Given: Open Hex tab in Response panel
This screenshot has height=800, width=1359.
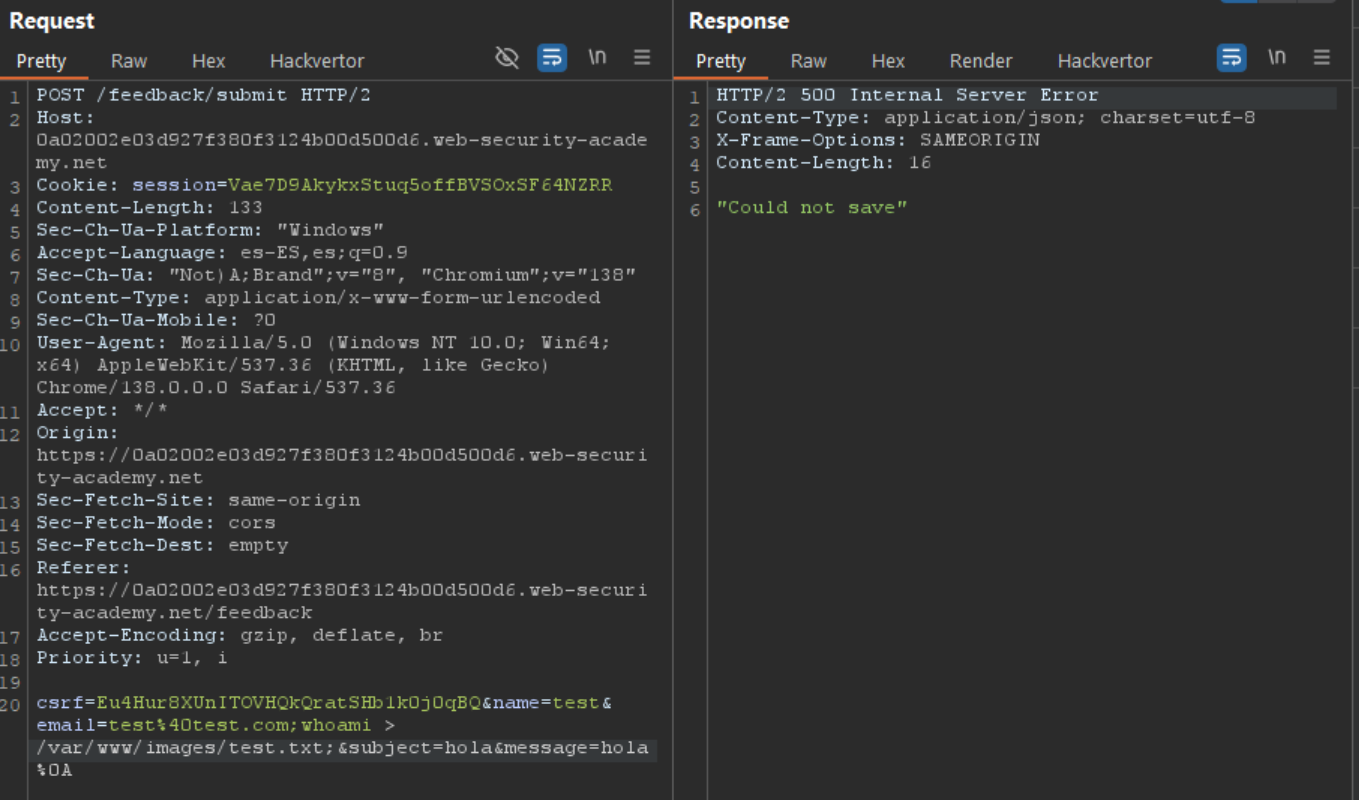Looking at the screenshot, I should [x=888, y=61].
